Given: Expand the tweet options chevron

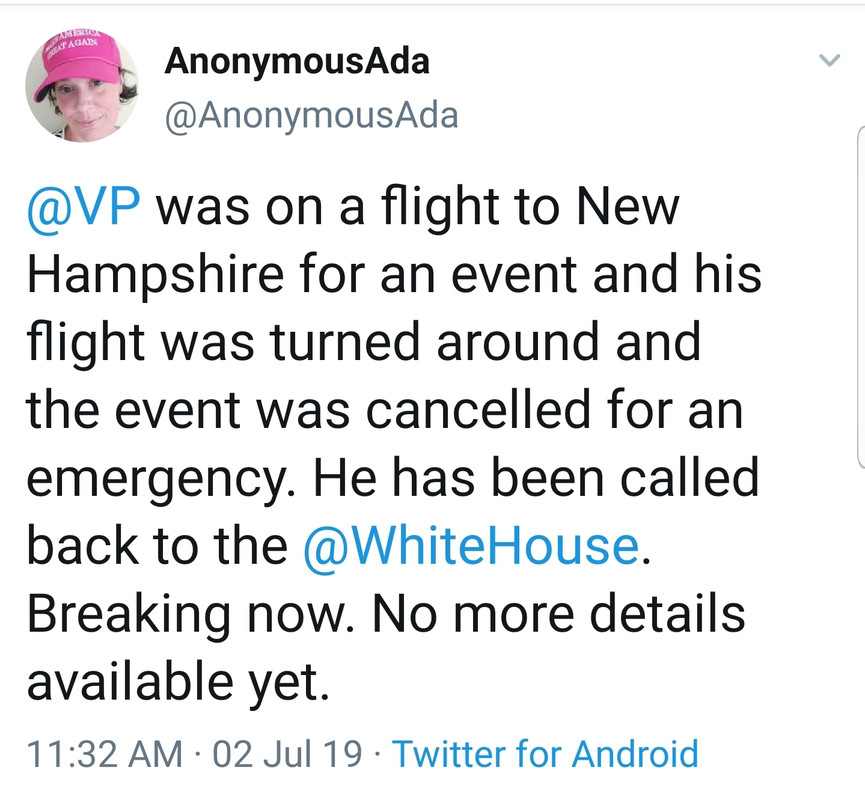Looking at the screenshot, I should 828,62.
